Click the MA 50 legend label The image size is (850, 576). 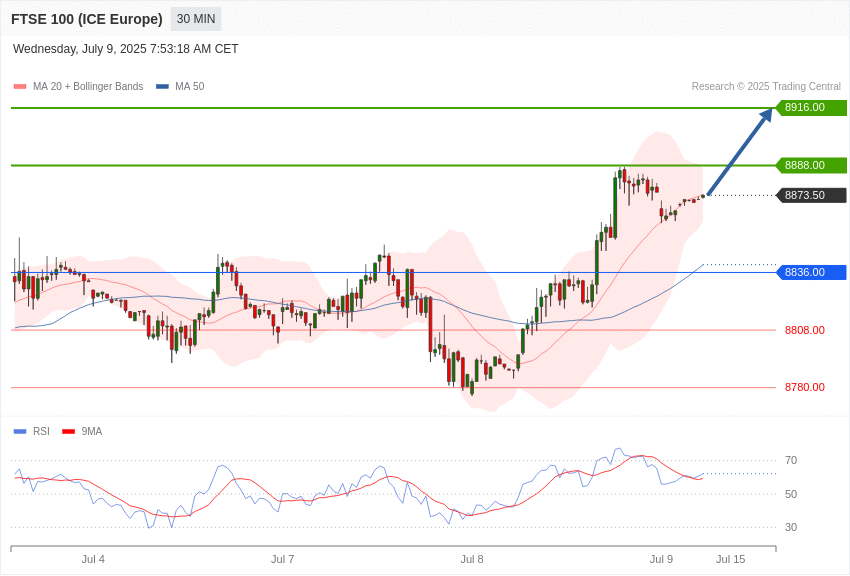tap(190, 86)
